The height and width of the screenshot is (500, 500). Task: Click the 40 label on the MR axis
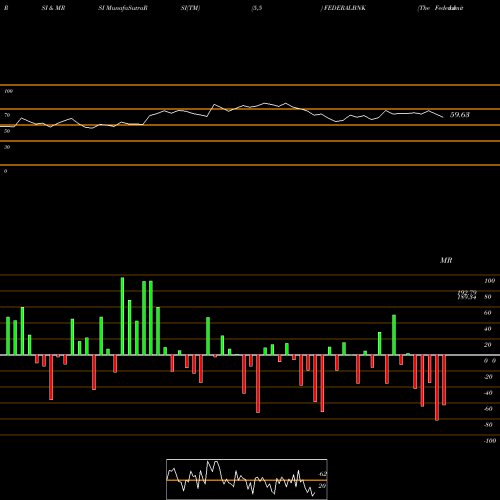(x=488, y=329)
